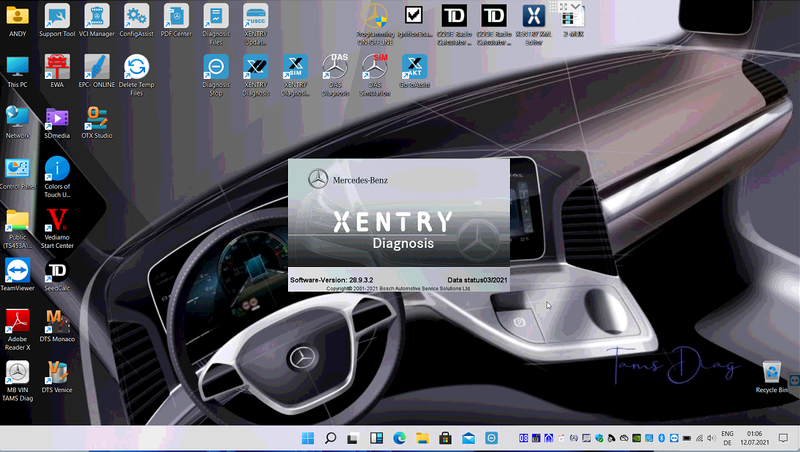Open Diagnosis Files shortcut
Image resolution: width=800 pixels, height=452 pixels.
[x=216, y=24]
